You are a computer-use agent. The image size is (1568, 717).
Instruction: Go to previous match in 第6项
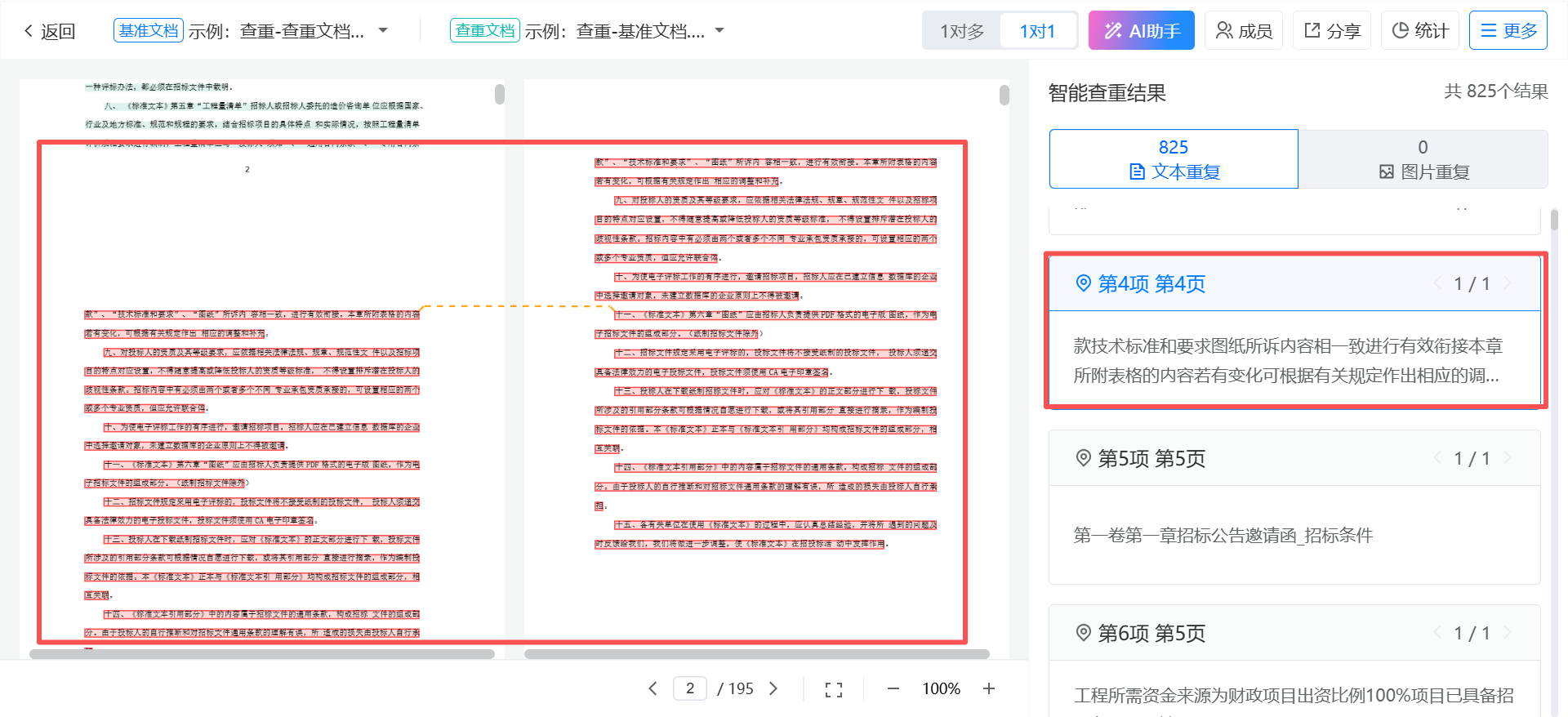pos(1437,633)
